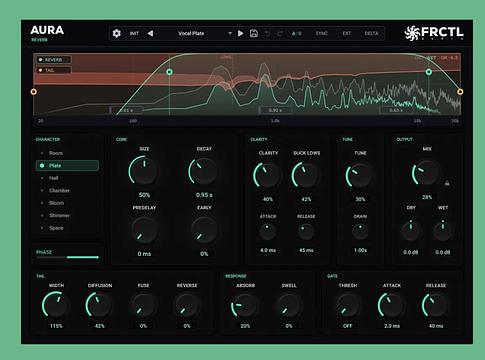485x360 pixels.
Task: Click the INIT button
Action: tap(134, 34)
